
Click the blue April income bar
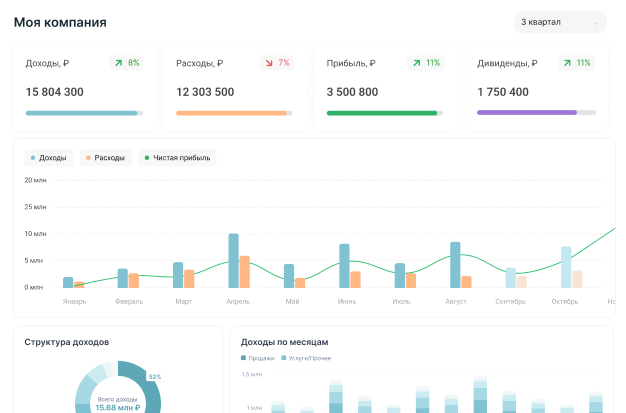(x=234, y=261)
